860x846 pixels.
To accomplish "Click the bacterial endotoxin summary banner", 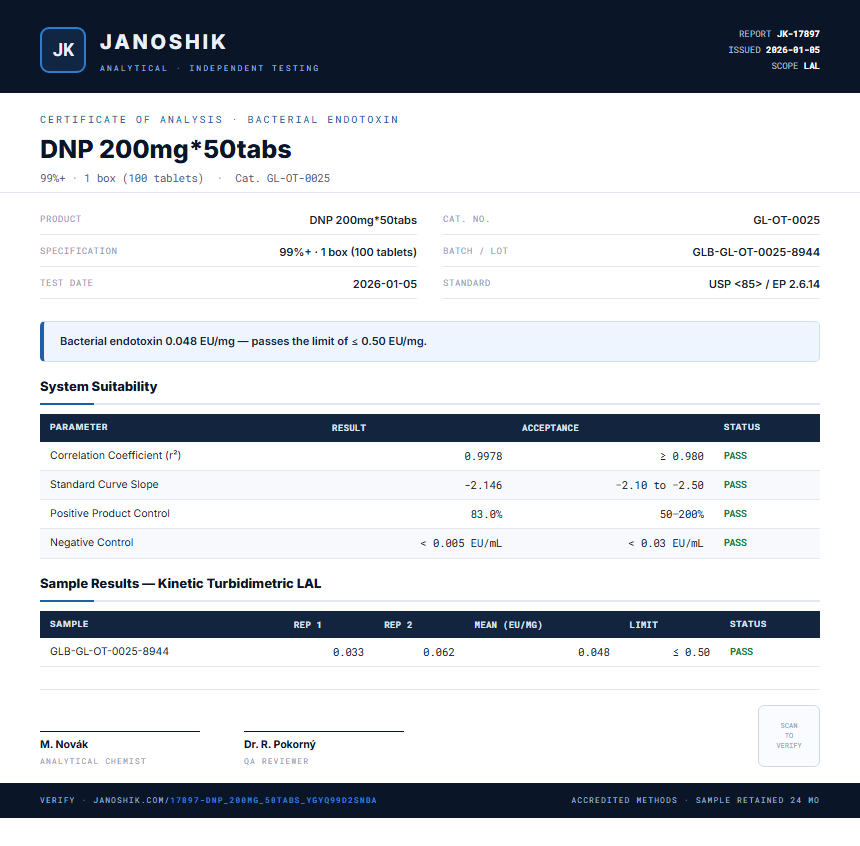I will click(x=430, y=341).
